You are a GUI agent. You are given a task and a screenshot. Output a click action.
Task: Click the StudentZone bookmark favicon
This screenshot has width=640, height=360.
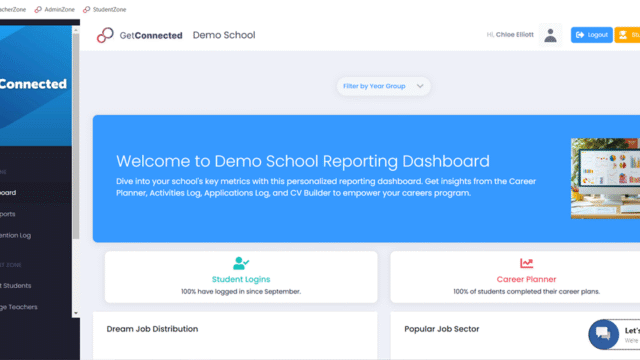coord(87,9)
